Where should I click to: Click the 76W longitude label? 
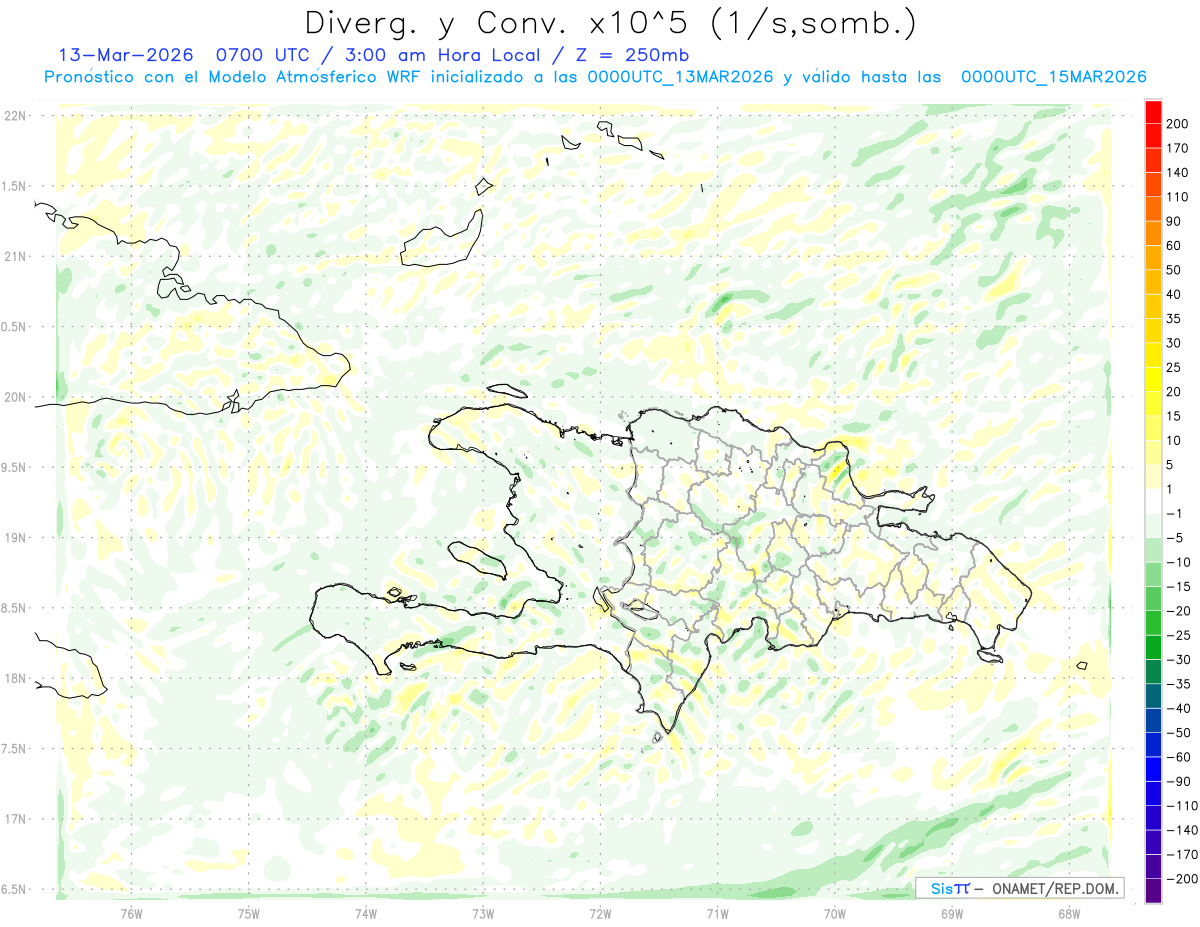pyautogui.click(x=131, y=913)
